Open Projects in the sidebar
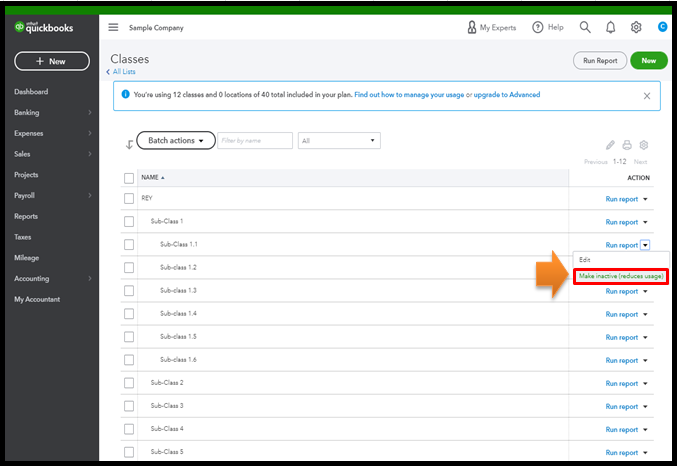The image size is (677, 466). click(26, 174)
